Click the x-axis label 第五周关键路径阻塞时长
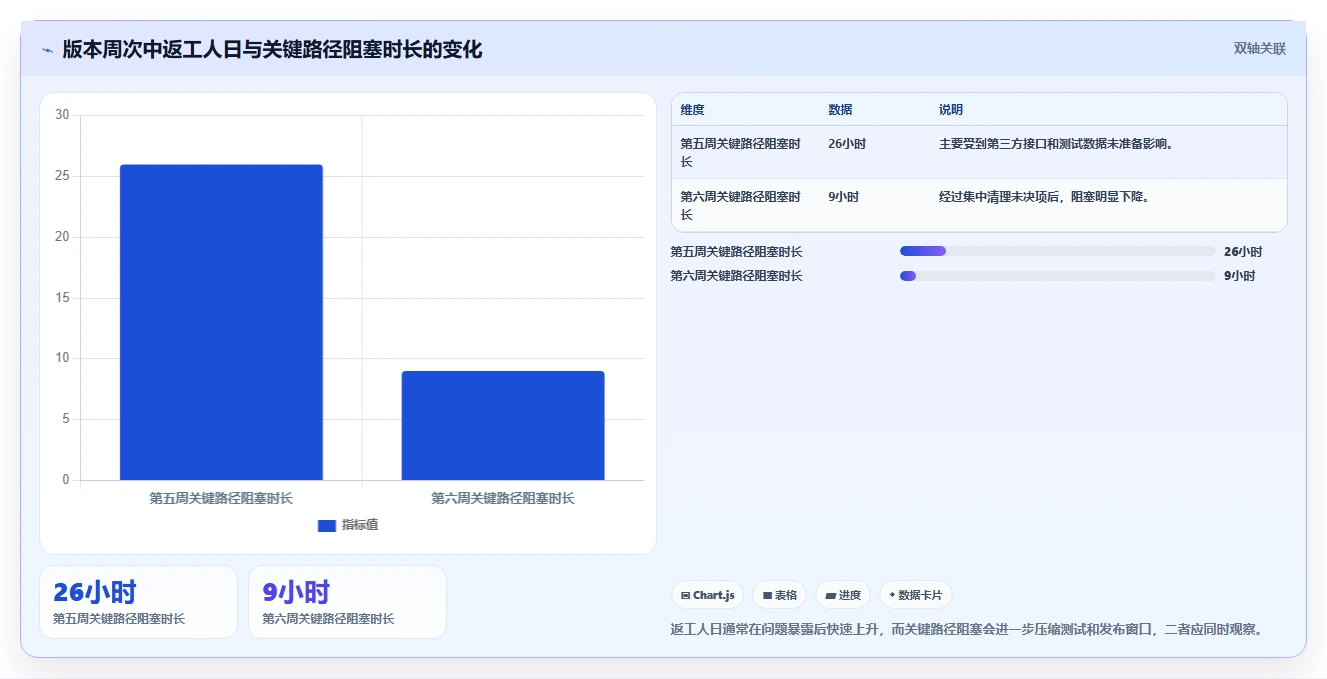 [221, 498]
